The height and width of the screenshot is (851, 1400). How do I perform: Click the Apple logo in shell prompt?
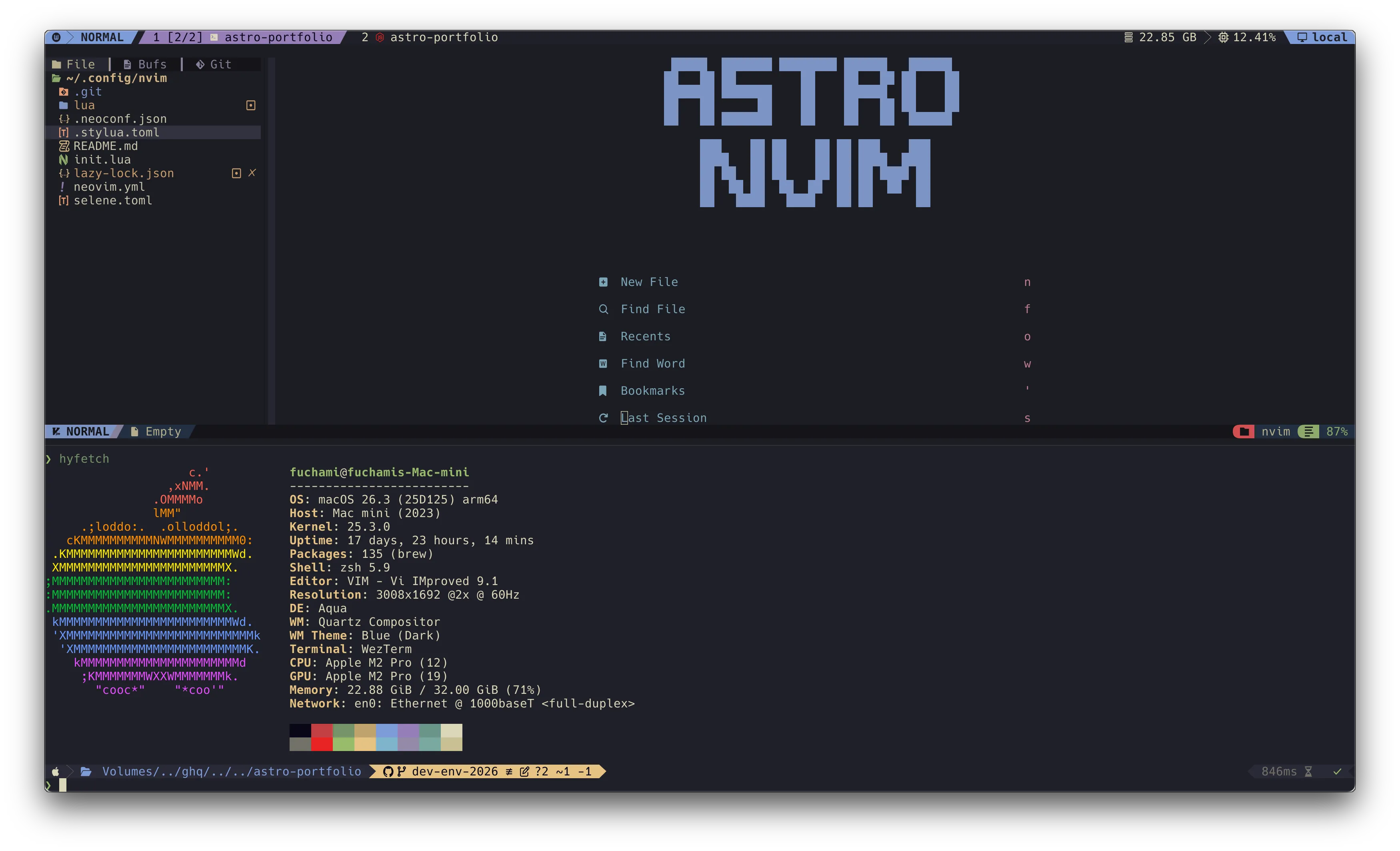pos(56,771)
